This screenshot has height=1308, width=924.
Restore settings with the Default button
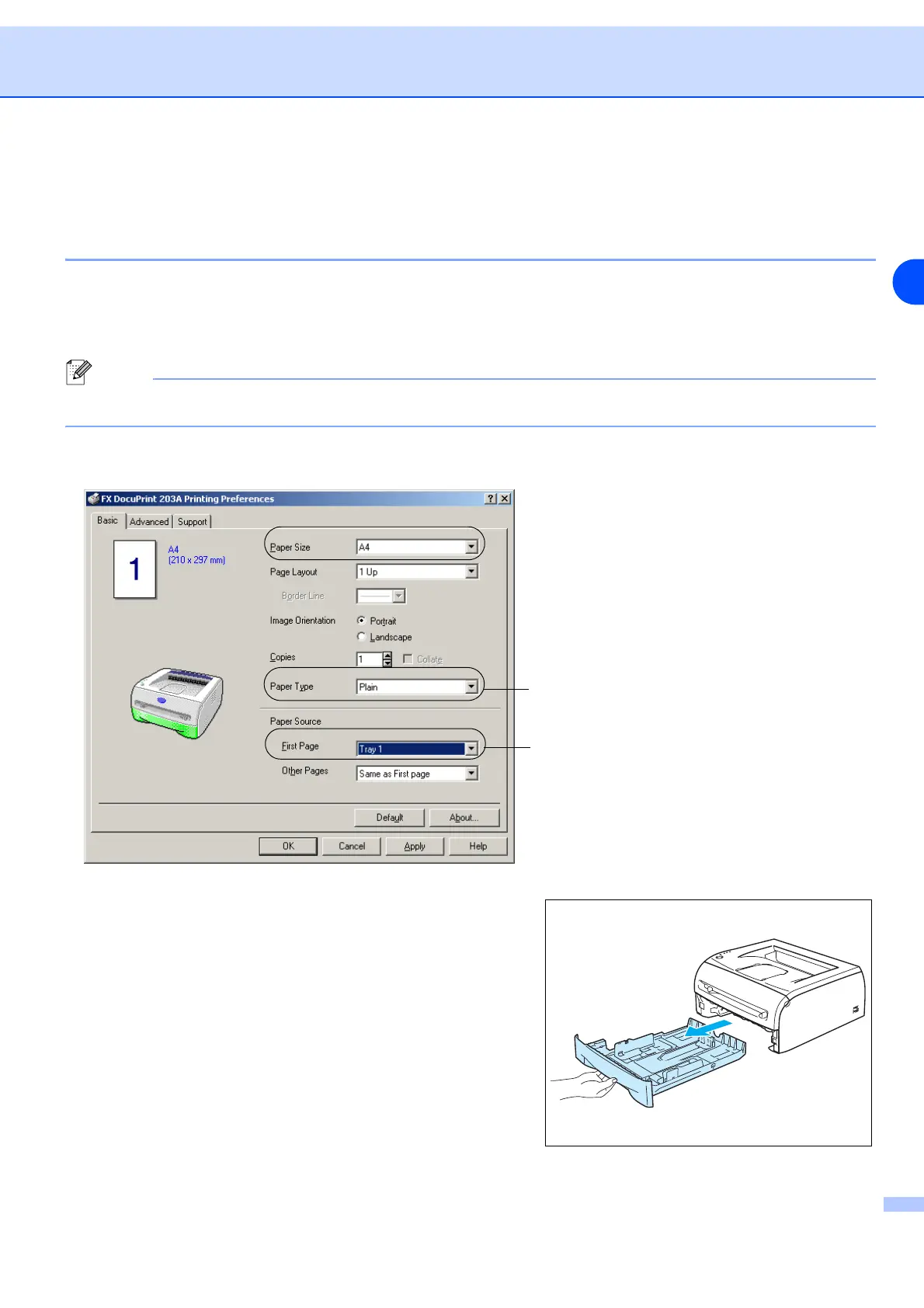click(x=389, y=818)
